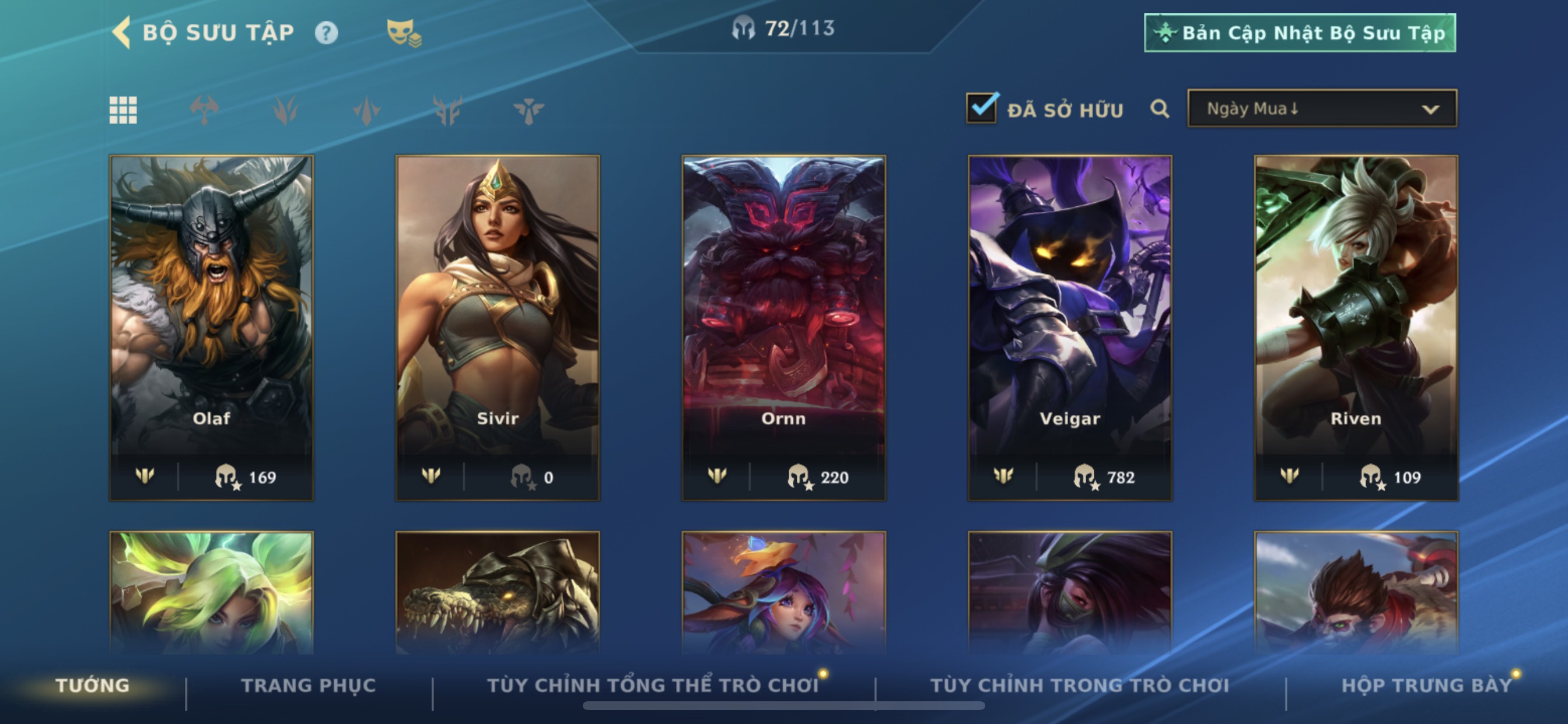The height and width of the screenshot is (724, 1568).
Task: Expand sort options via the chevron arrow
Action: tap(1430, 110)
